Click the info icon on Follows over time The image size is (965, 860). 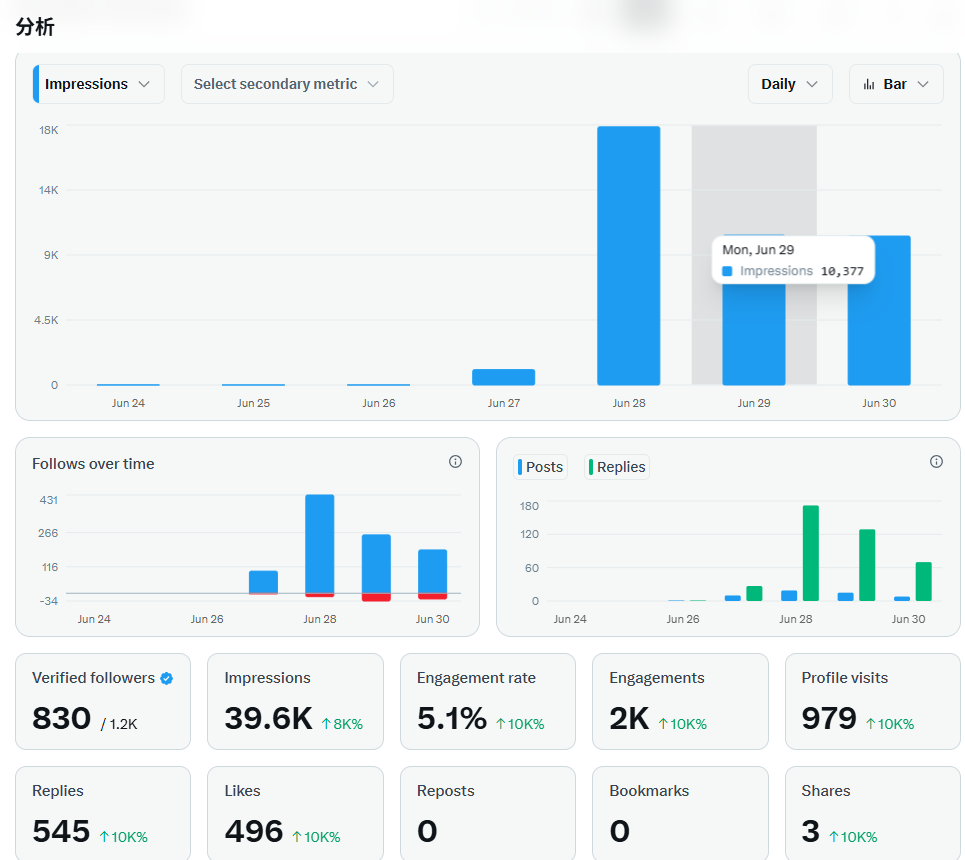[x=455, y=462]
